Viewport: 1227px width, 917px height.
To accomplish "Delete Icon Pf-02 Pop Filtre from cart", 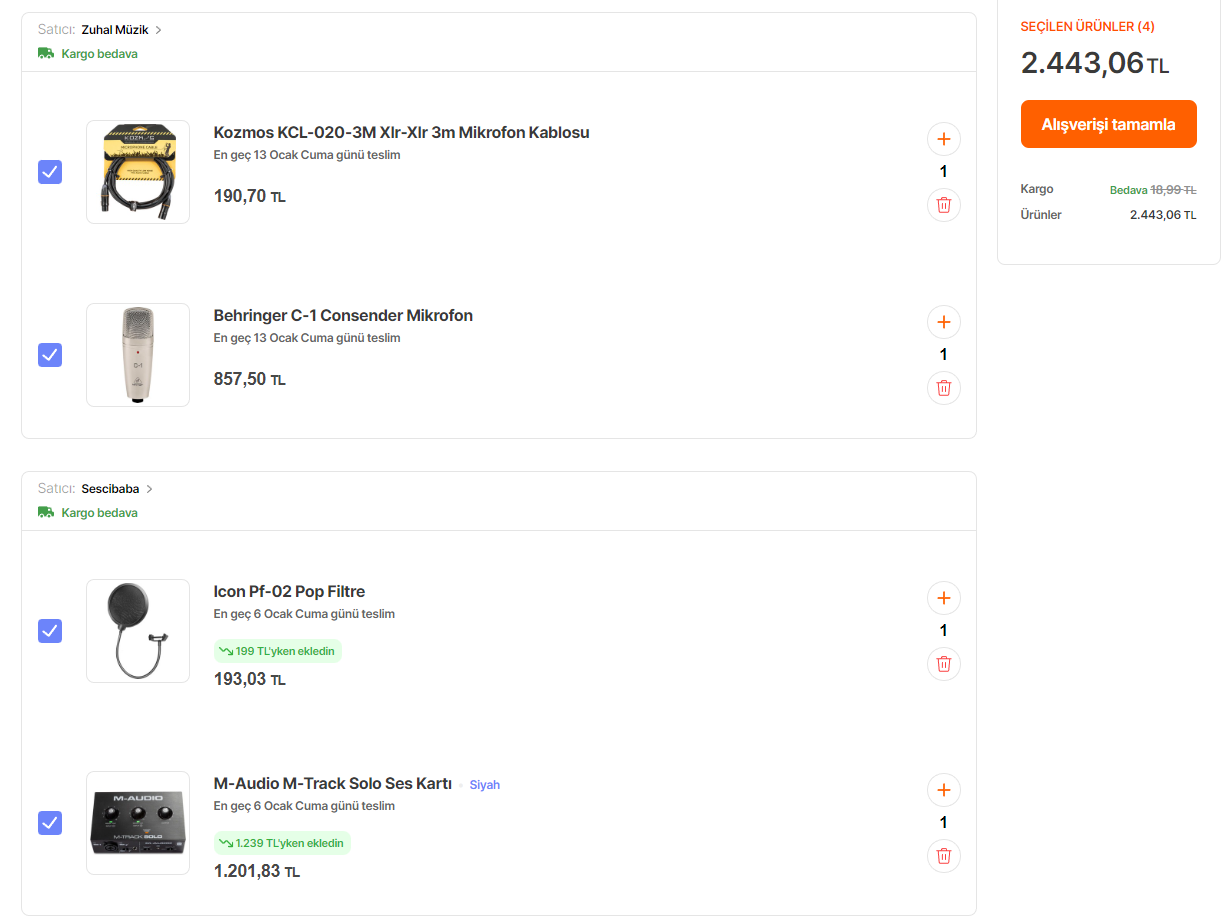I will (x=943, y=664).
